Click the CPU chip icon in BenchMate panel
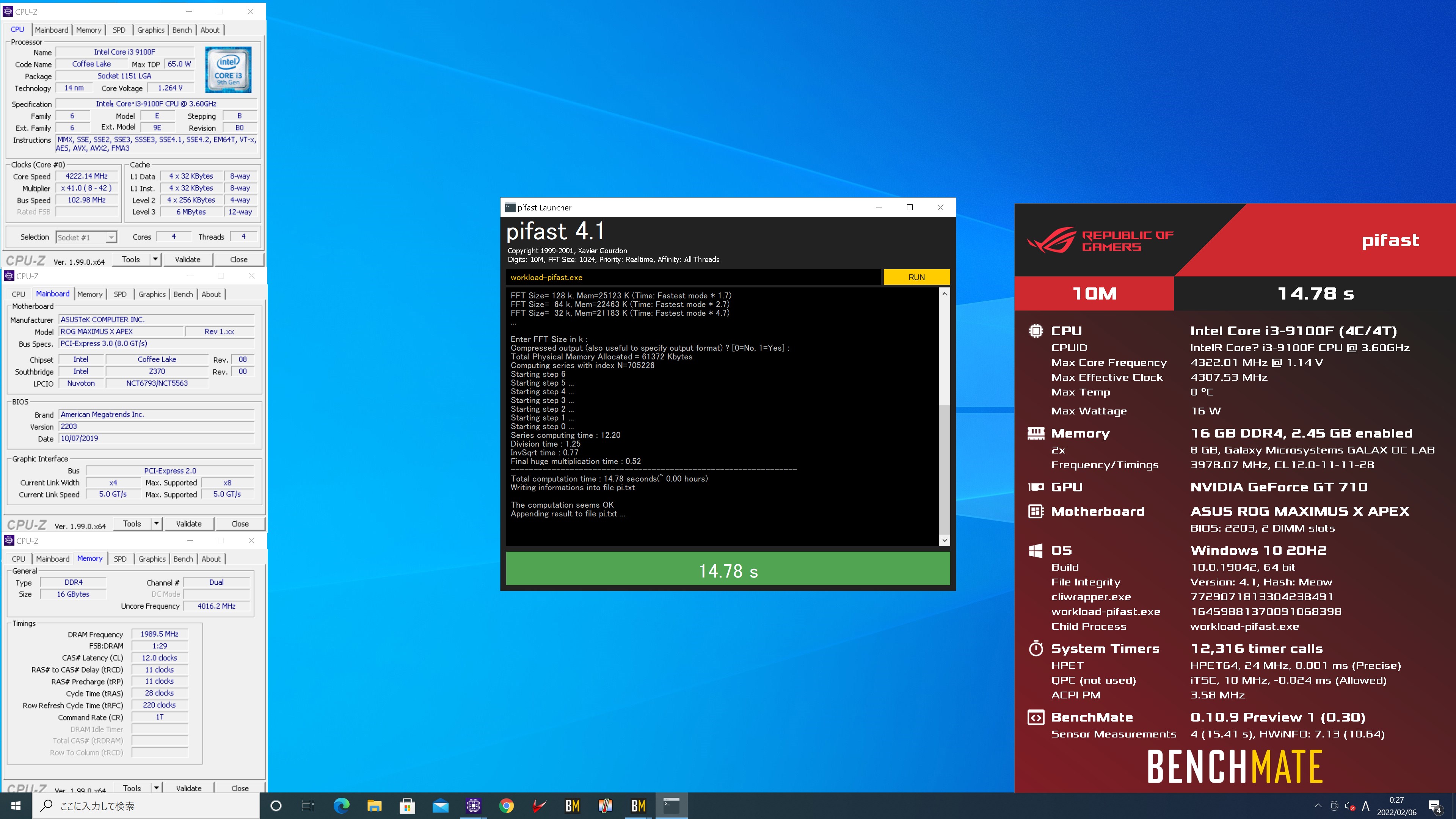Screen dimensions: 1456x819 pyautogui.click(x=1036, y=331)
